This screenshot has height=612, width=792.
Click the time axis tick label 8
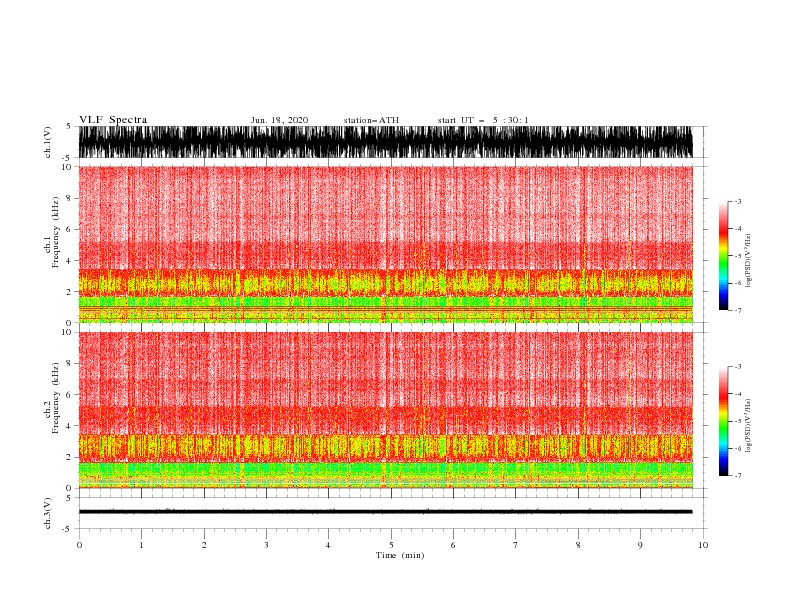pyautogui.click(x=578, y=545)
